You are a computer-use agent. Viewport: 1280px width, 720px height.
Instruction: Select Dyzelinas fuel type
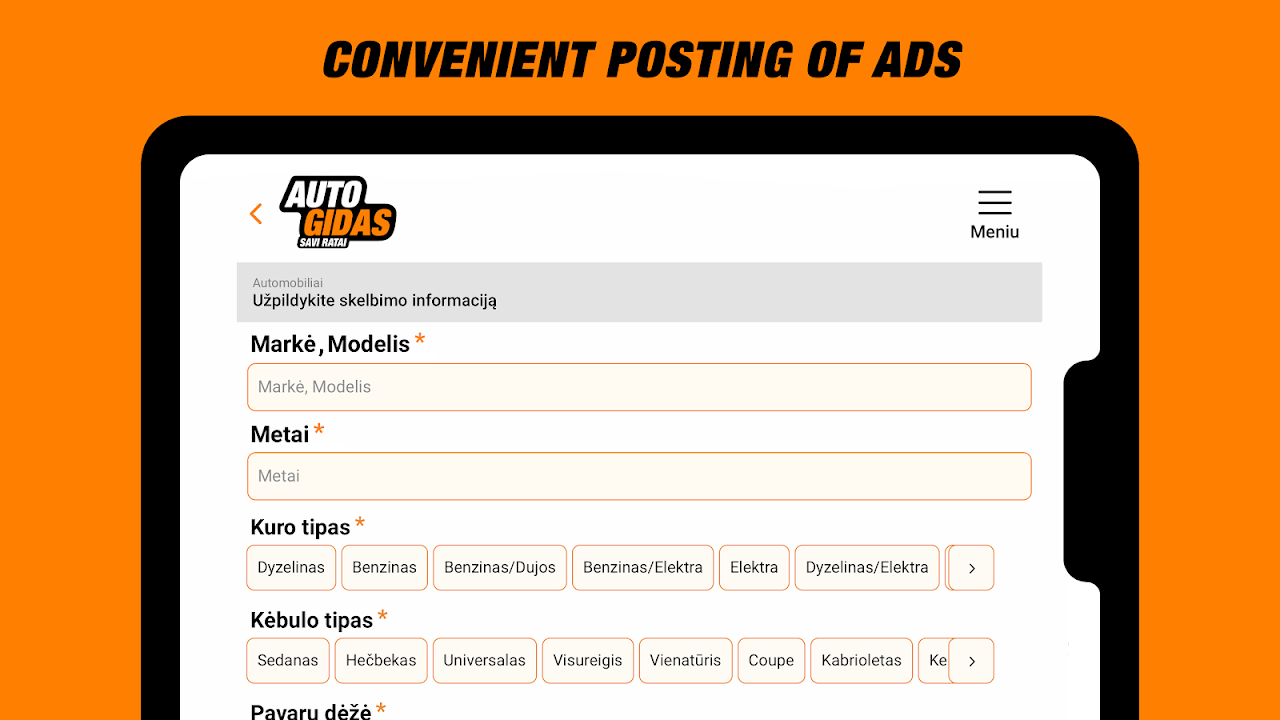(291, 567)
